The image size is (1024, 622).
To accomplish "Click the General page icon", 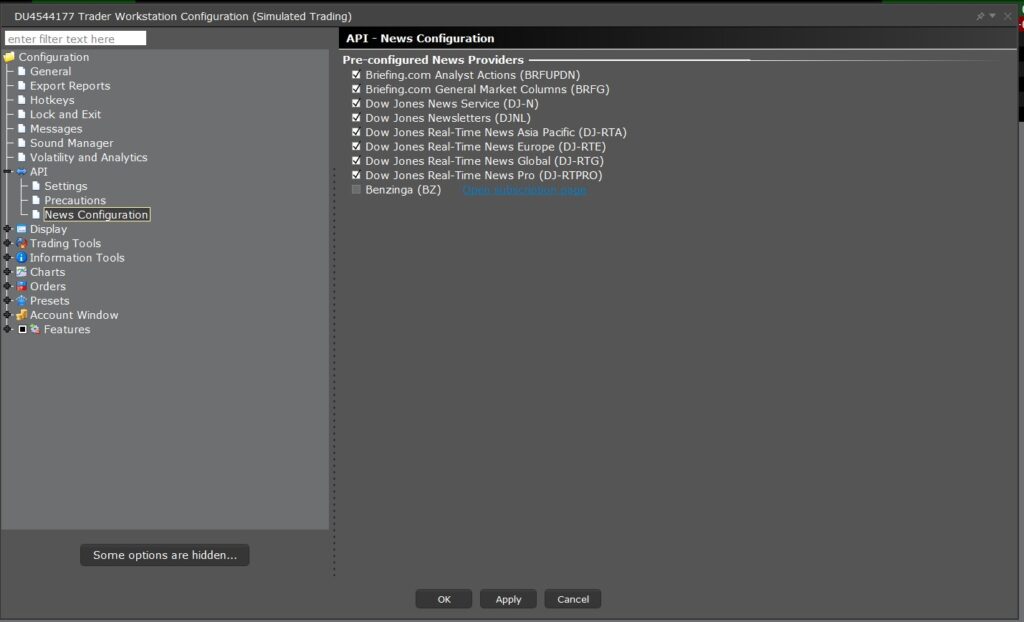I will [x=22, y=71].
